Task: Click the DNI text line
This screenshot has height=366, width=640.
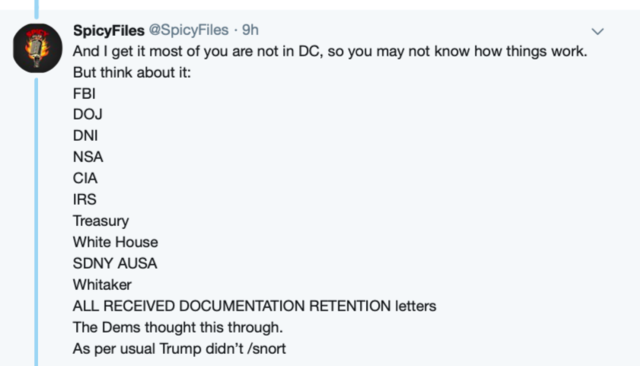Action: pyautogui.click(x=85, y=136)
